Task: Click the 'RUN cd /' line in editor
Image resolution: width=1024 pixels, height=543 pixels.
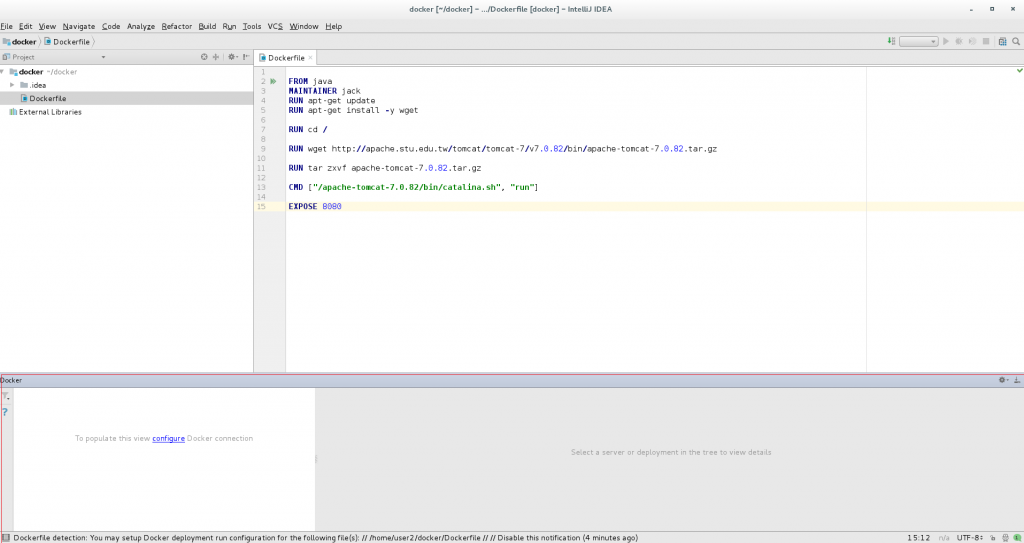Action: coord(308,129)
